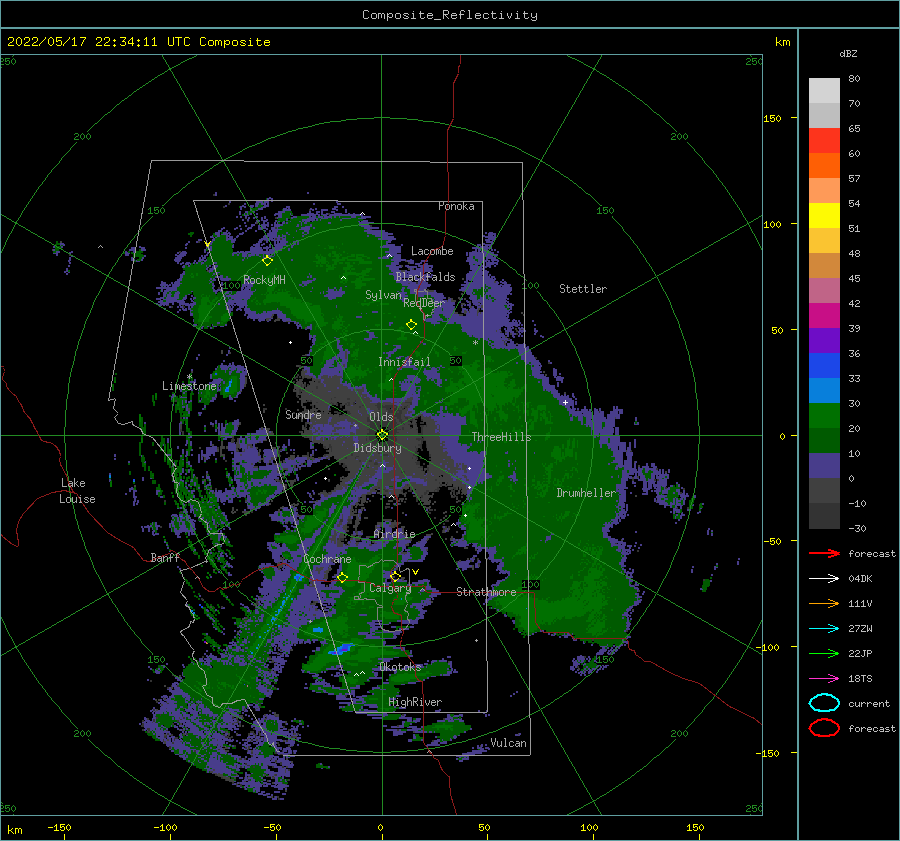Click the red forecast ellipse icon
The width and height of the screenshot is (900, 841).
(824, 728)
